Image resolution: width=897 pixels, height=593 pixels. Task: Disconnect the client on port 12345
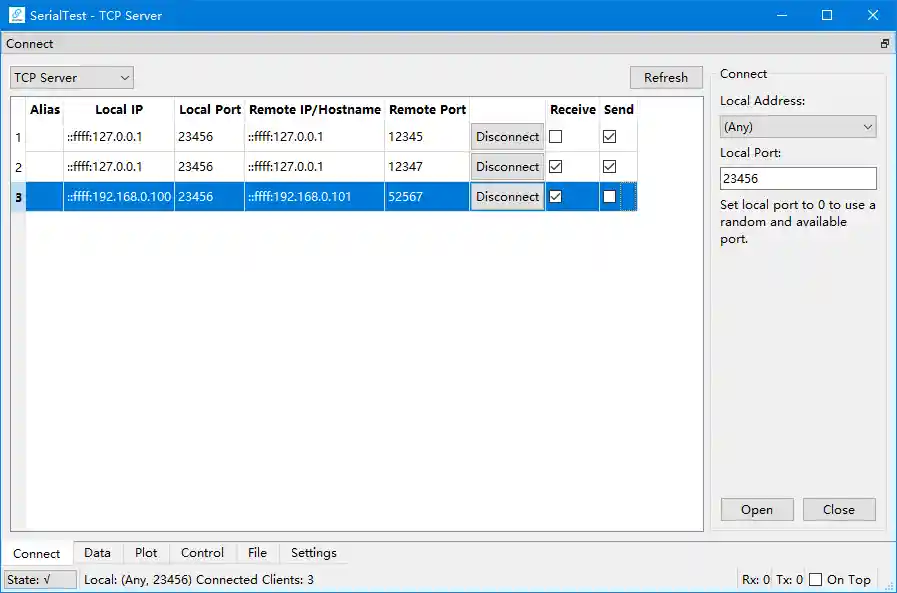click(x=507, y=136)
